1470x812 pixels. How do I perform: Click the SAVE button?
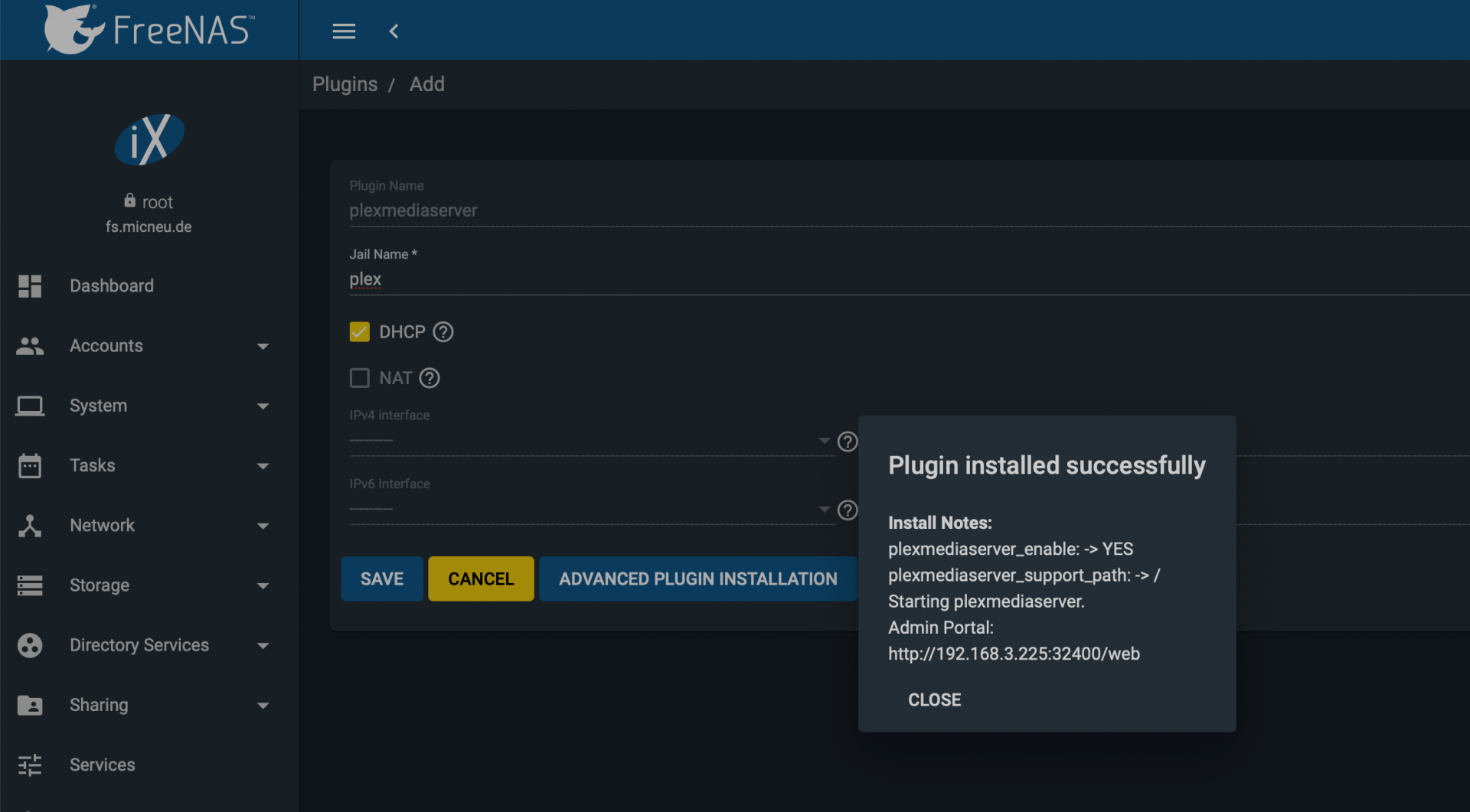[382, 579]
